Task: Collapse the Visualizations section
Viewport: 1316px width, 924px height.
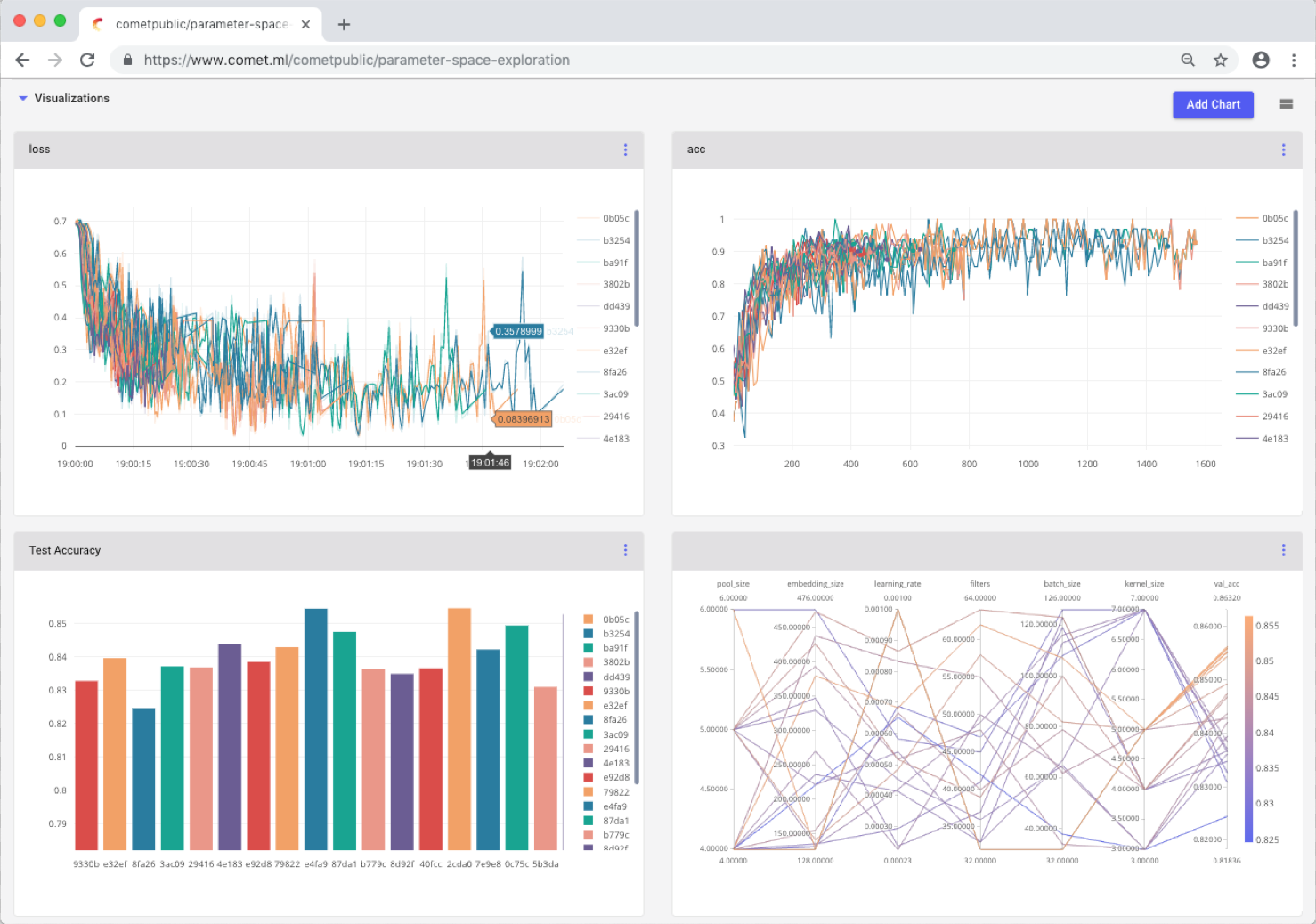Action: tap(23, 99)
